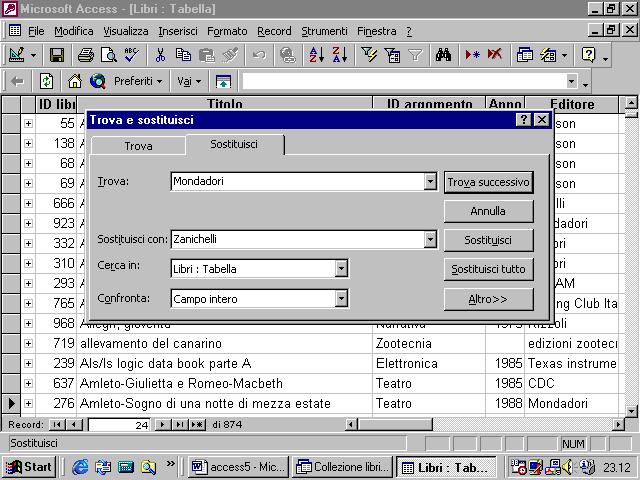640x480 pixels.
Task: Click the Delete Record icon
Action: [x=495, y=55]
